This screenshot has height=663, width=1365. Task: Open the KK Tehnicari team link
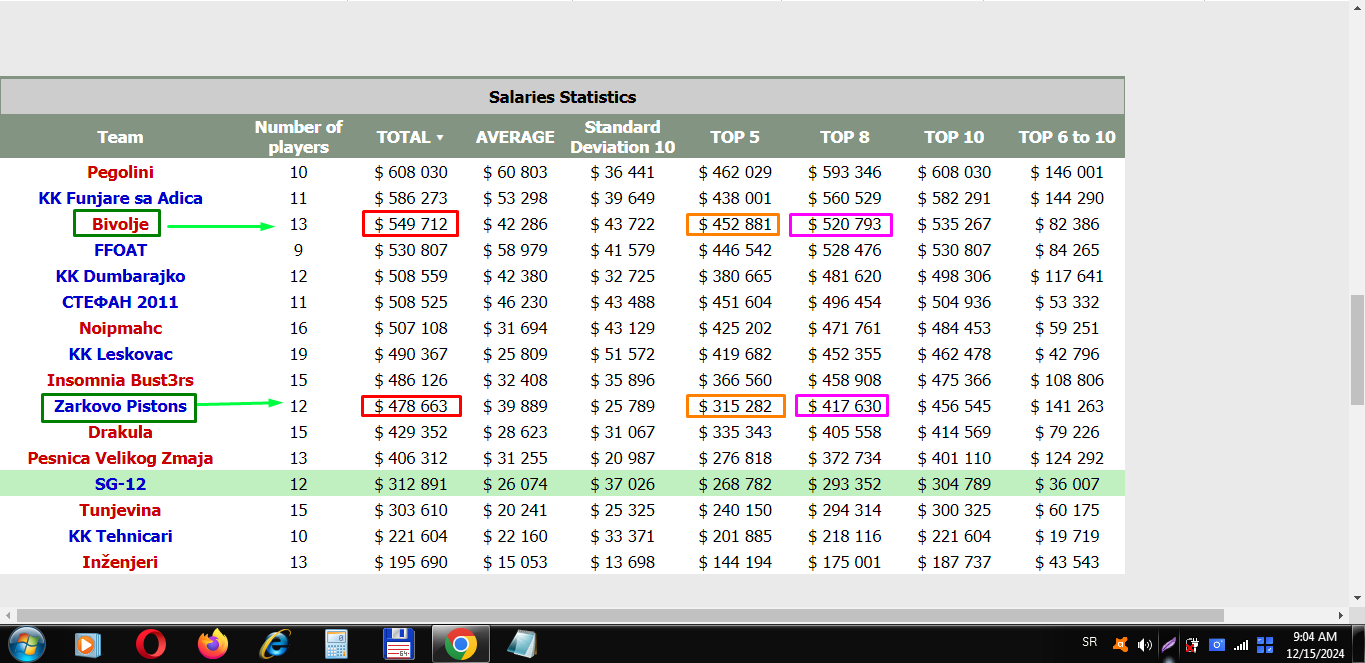point(120,536)
